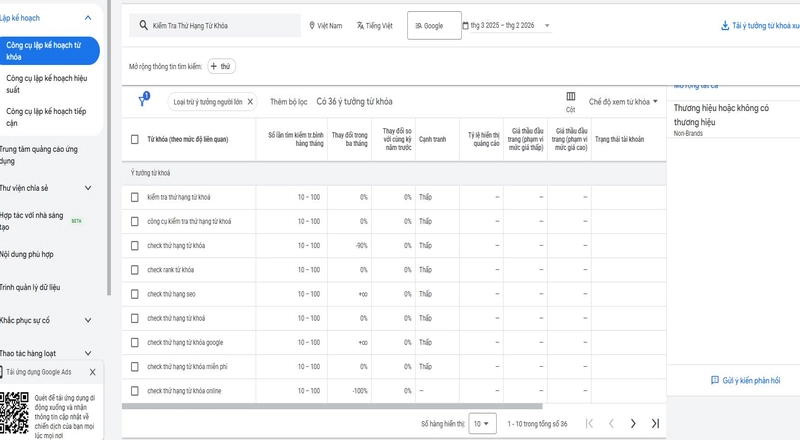Remove the Loại trừ ý tưởng người lớn filter

(x=250, y=102)
